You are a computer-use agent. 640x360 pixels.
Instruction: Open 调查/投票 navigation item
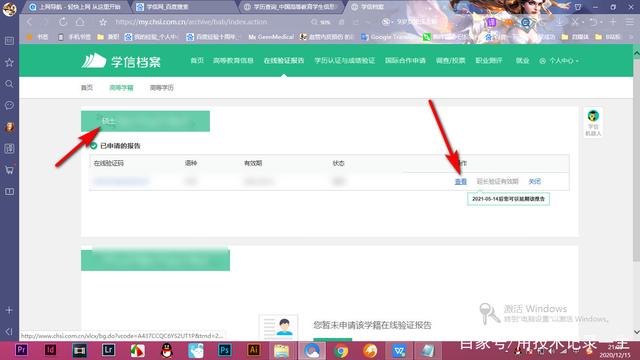451,60
